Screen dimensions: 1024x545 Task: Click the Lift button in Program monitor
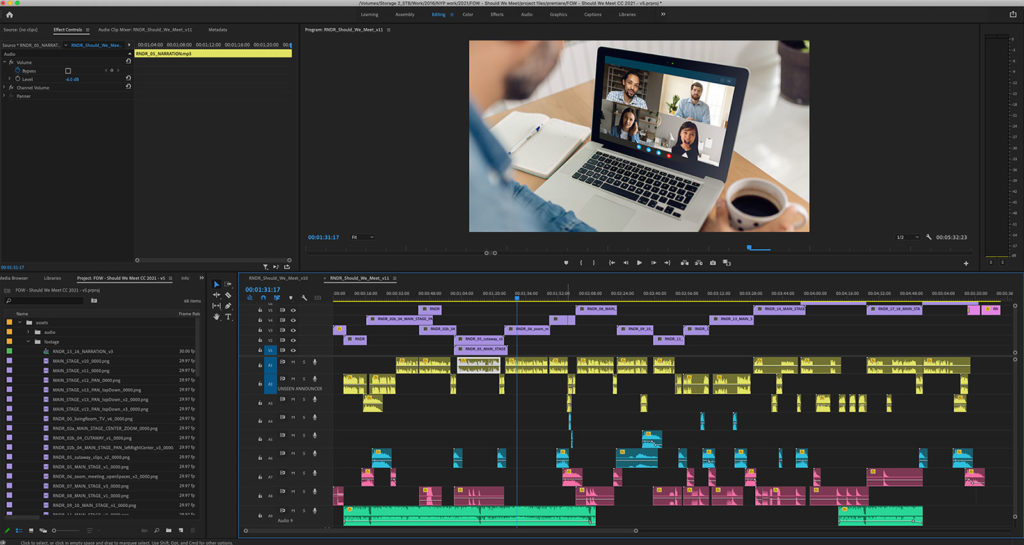(x=684, y=262)
